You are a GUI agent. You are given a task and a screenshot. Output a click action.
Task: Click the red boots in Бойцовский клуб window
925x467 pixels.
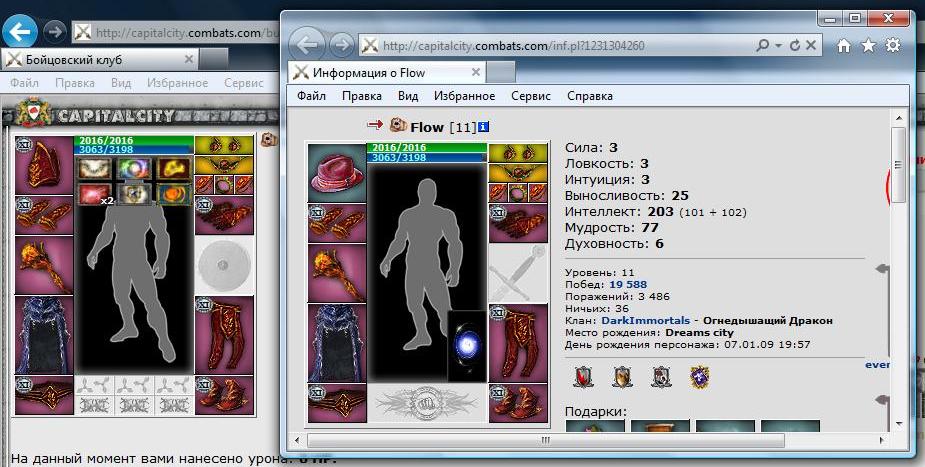(224, 395)
